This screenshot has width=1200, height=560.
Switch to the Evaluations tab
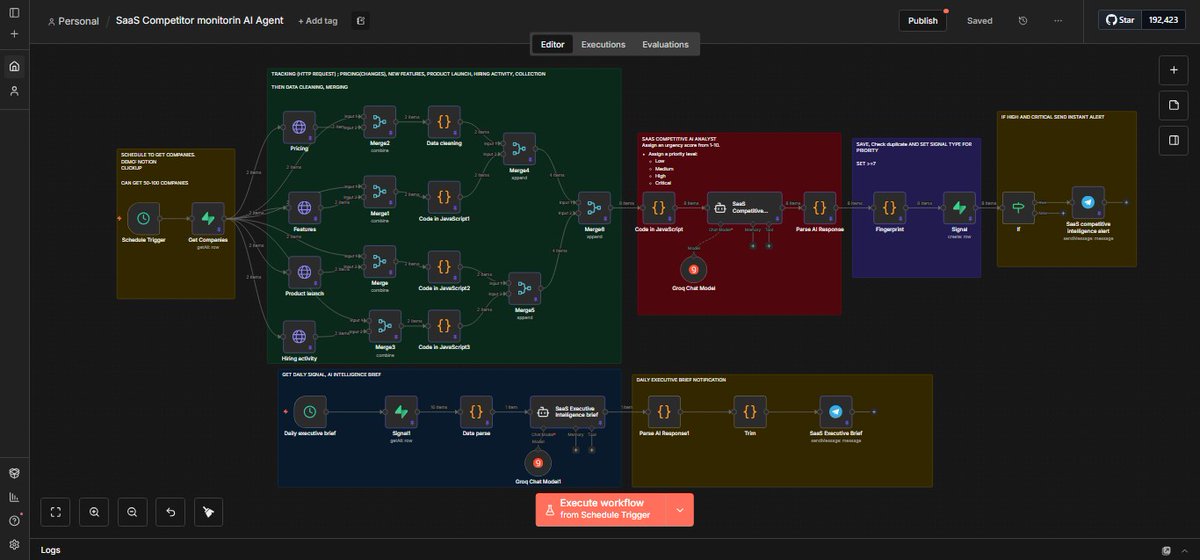pyautogui.click(x=665, y=44)
